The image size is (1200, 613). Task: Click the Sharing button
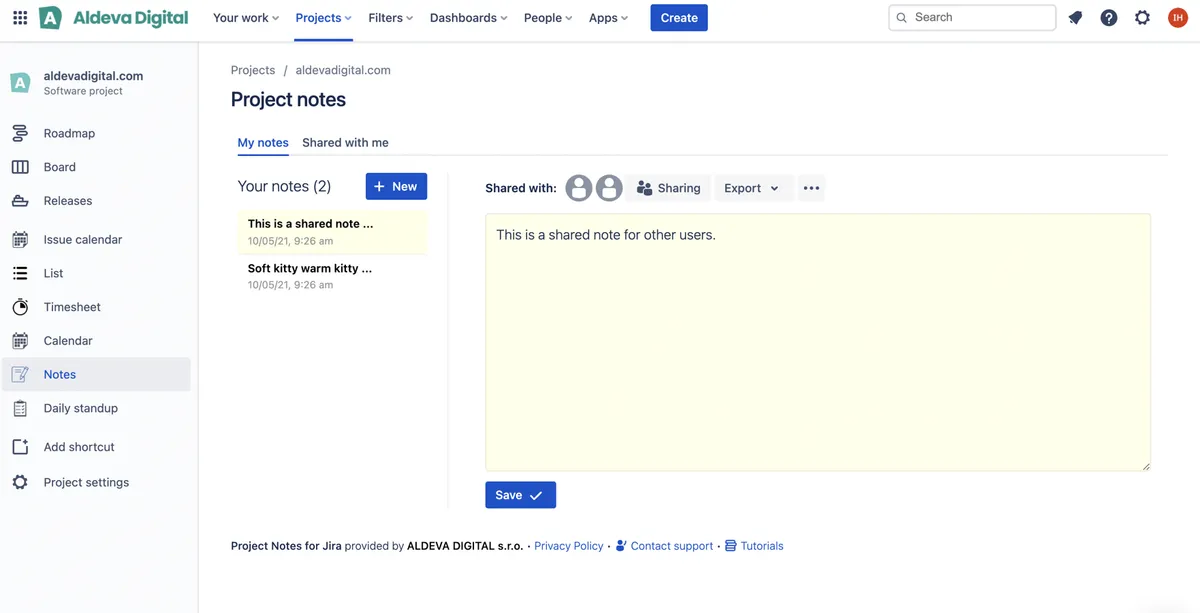[669, 188]
